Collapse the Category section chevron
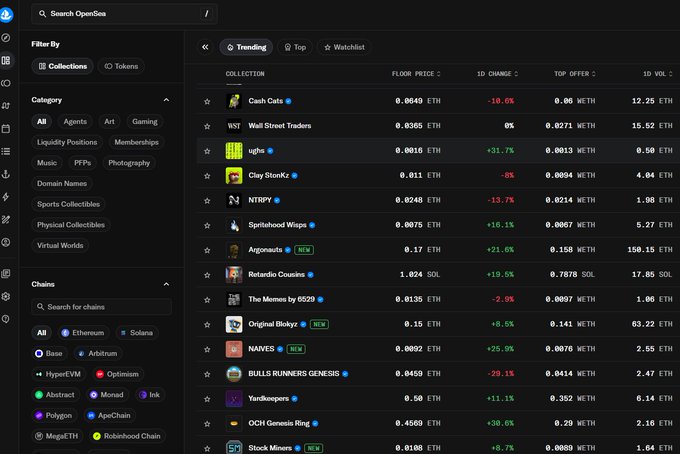The height and width of the screenshot is (454, 680). coord(166,100)
